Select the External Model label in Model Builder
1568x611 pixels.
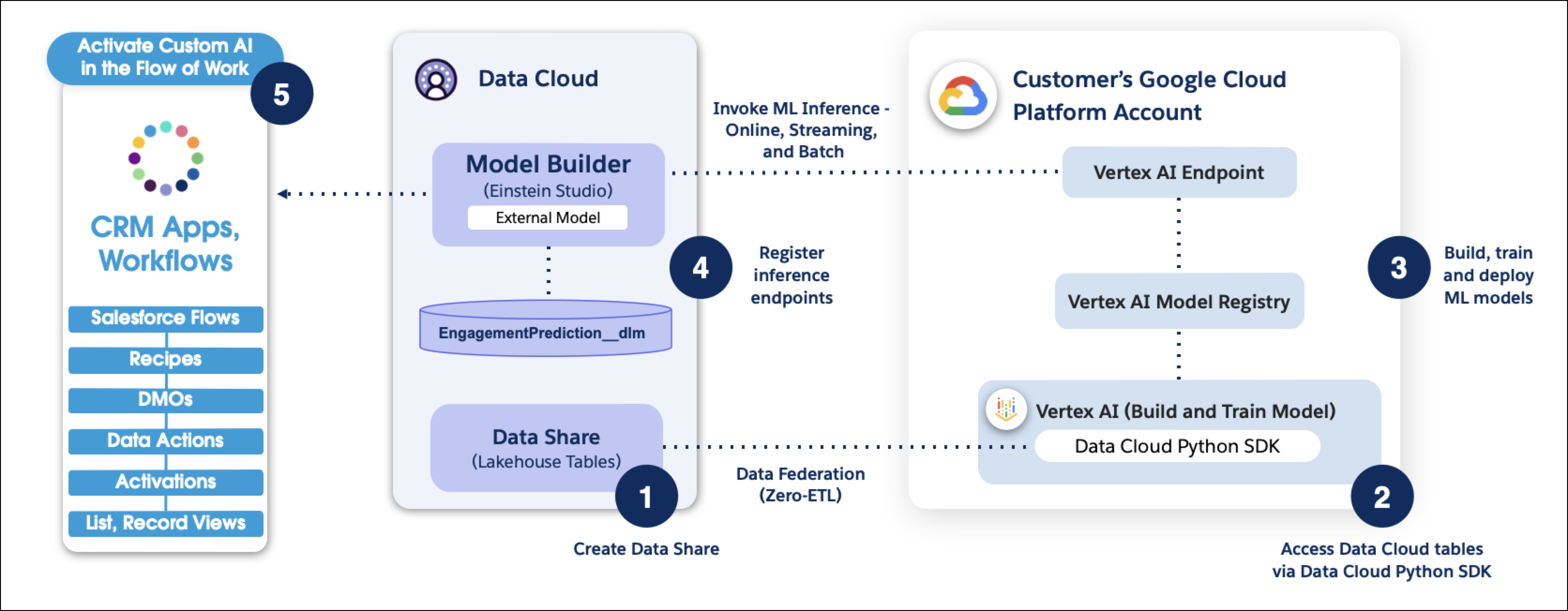[547, 217]
